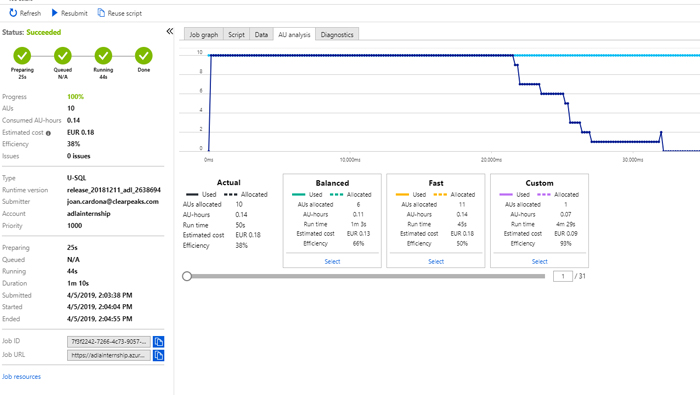Image resolution: width=700 pixels, height=395 pixels.
Task: Open the Job resources link
Action: 21,377
